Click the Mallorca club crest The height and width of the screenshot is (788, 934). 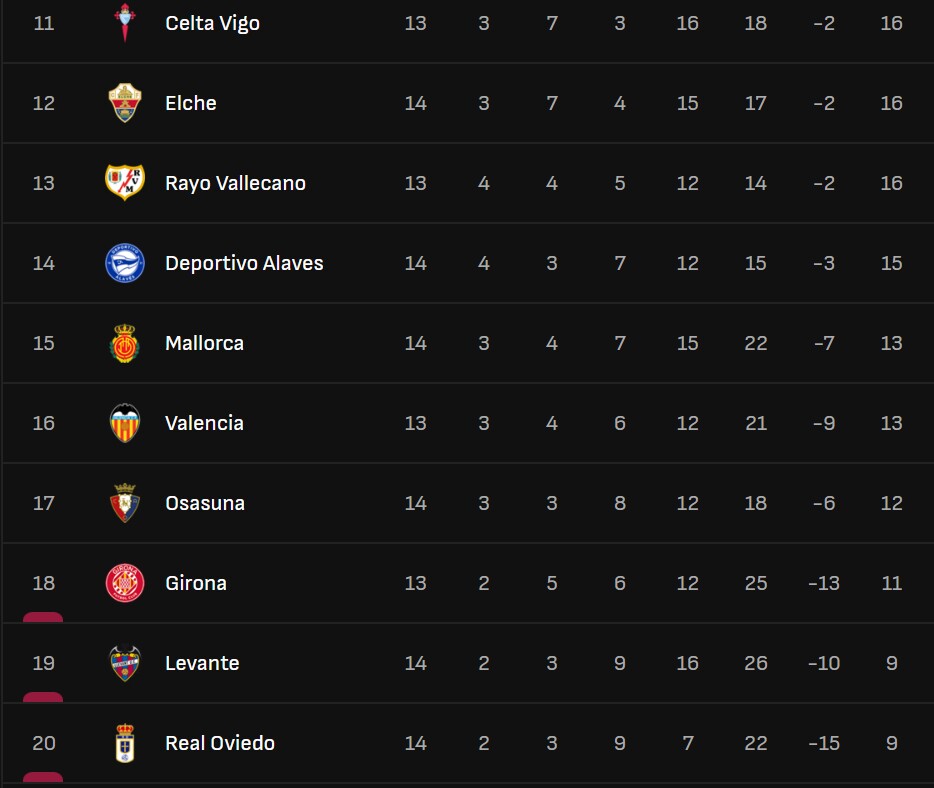125,343
